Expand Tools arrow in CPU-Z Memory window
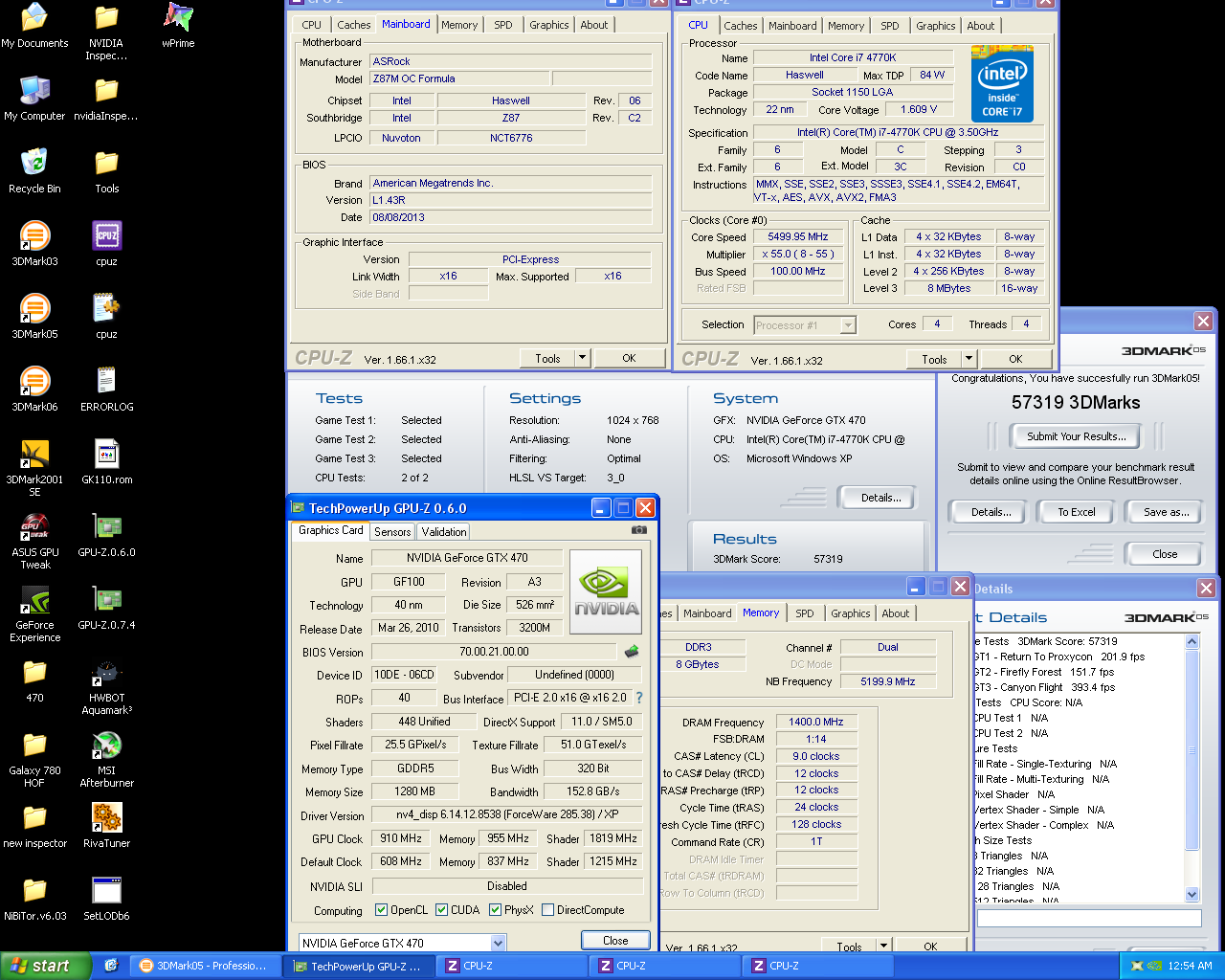 883,947
